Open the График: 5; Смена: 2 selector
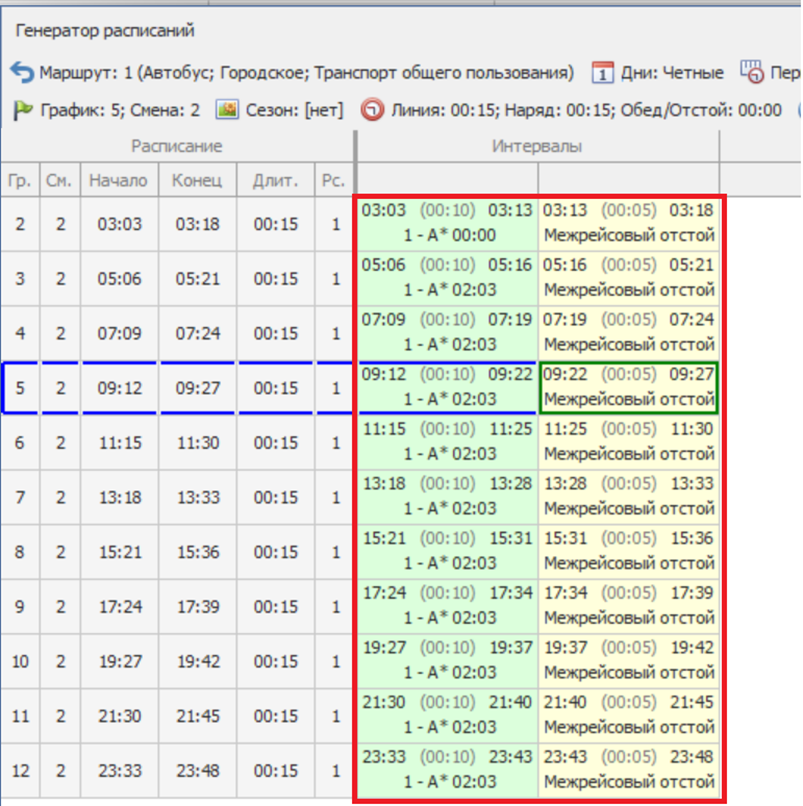Viewport: 803px width, 806px height. point(120,110)
